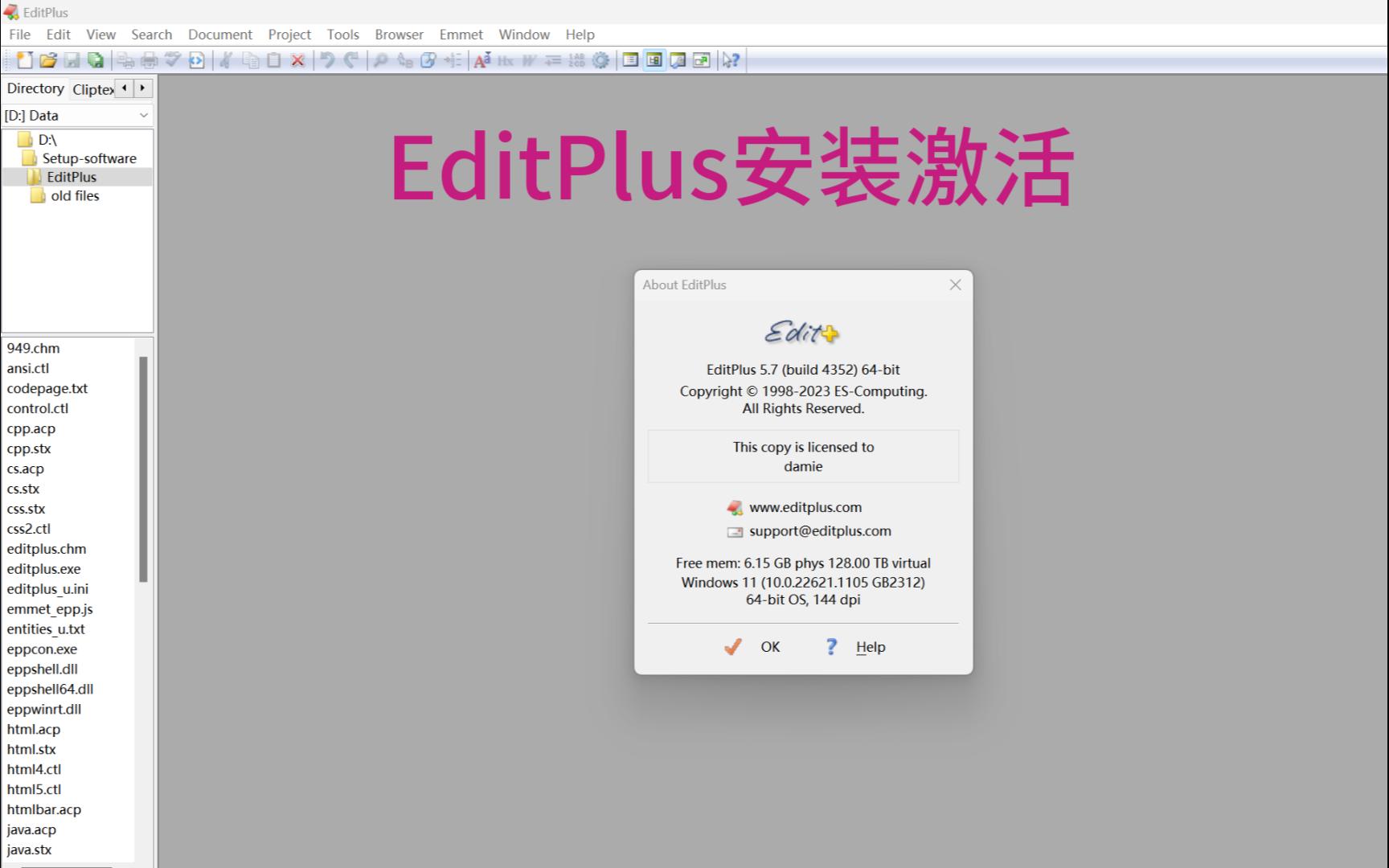
Task: Select eppshell64.dll in file list
Action: coord(51,690)
